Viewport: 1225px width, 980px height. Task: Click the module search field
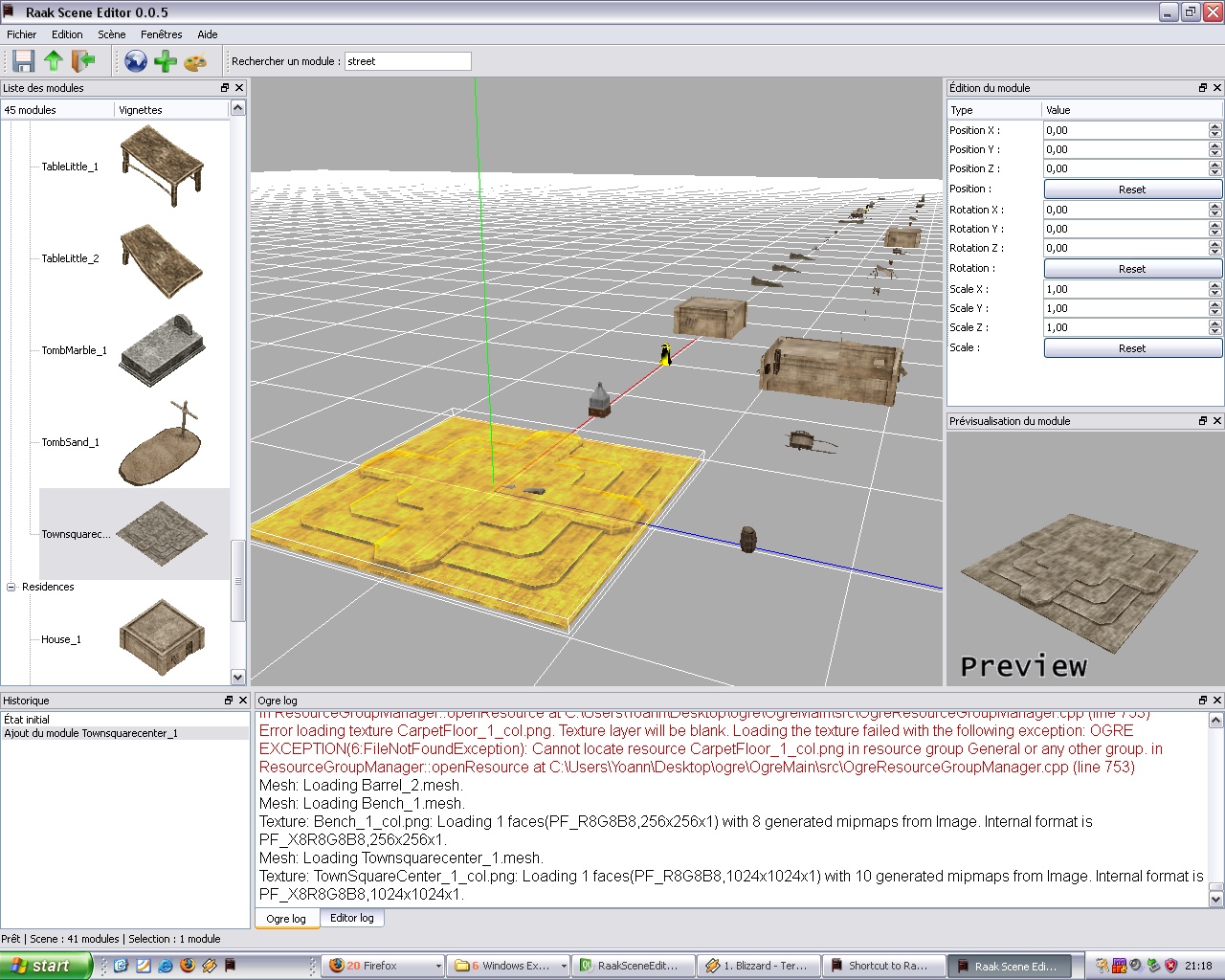(408, 61)
